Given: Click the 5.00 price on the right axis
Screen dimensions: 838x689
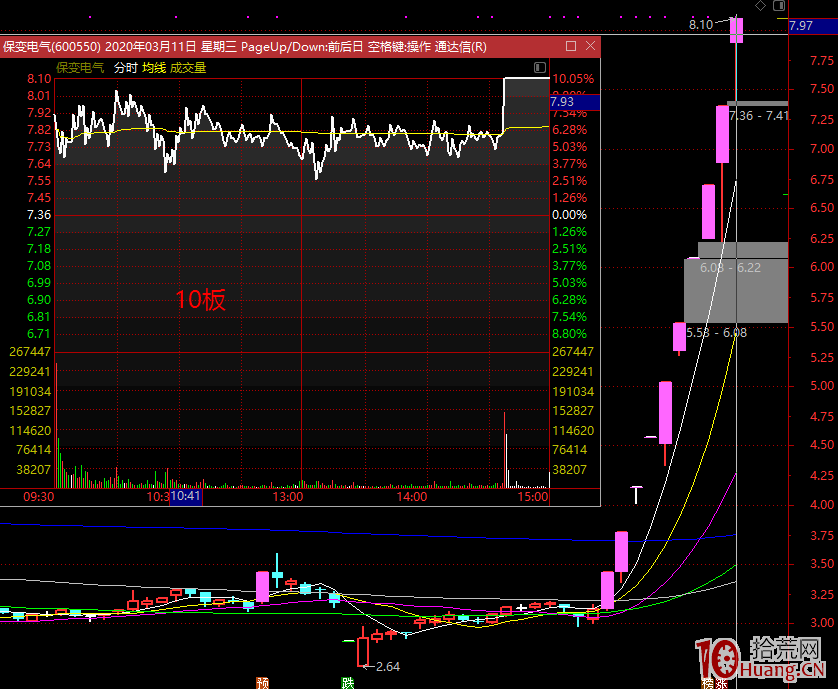Looking at the screenshot, I should (x=822, y=385).
